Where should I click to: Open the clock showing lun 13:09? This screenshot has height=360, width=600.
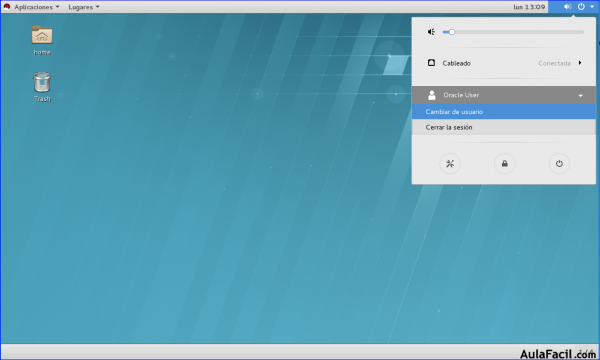pos(529,7)
